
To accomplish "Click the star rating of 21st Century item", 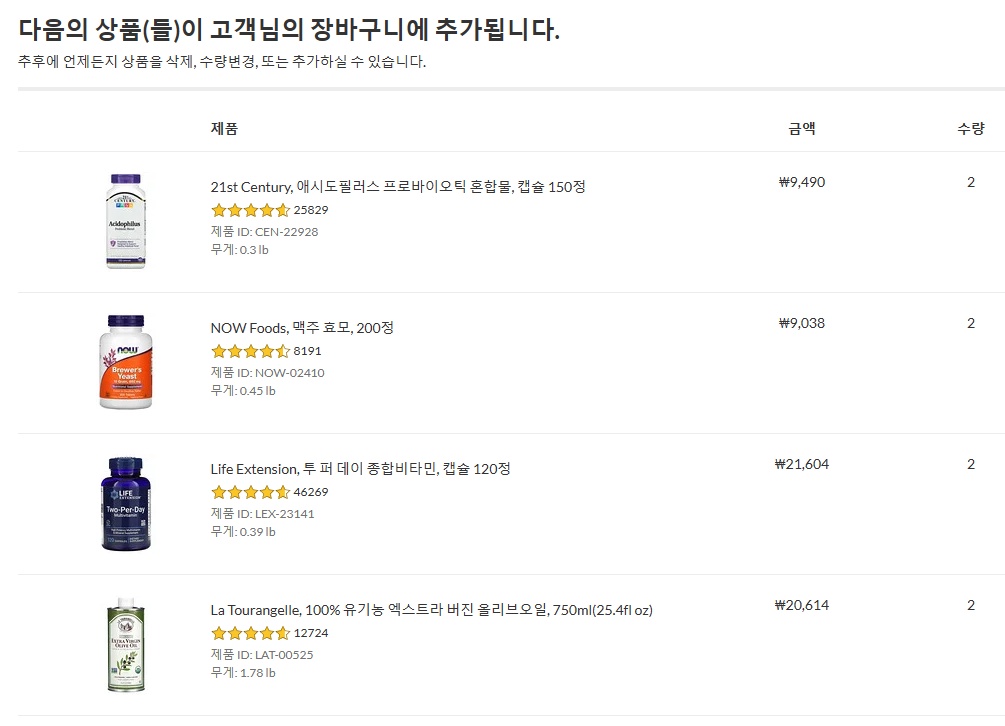I will (251, 210).
